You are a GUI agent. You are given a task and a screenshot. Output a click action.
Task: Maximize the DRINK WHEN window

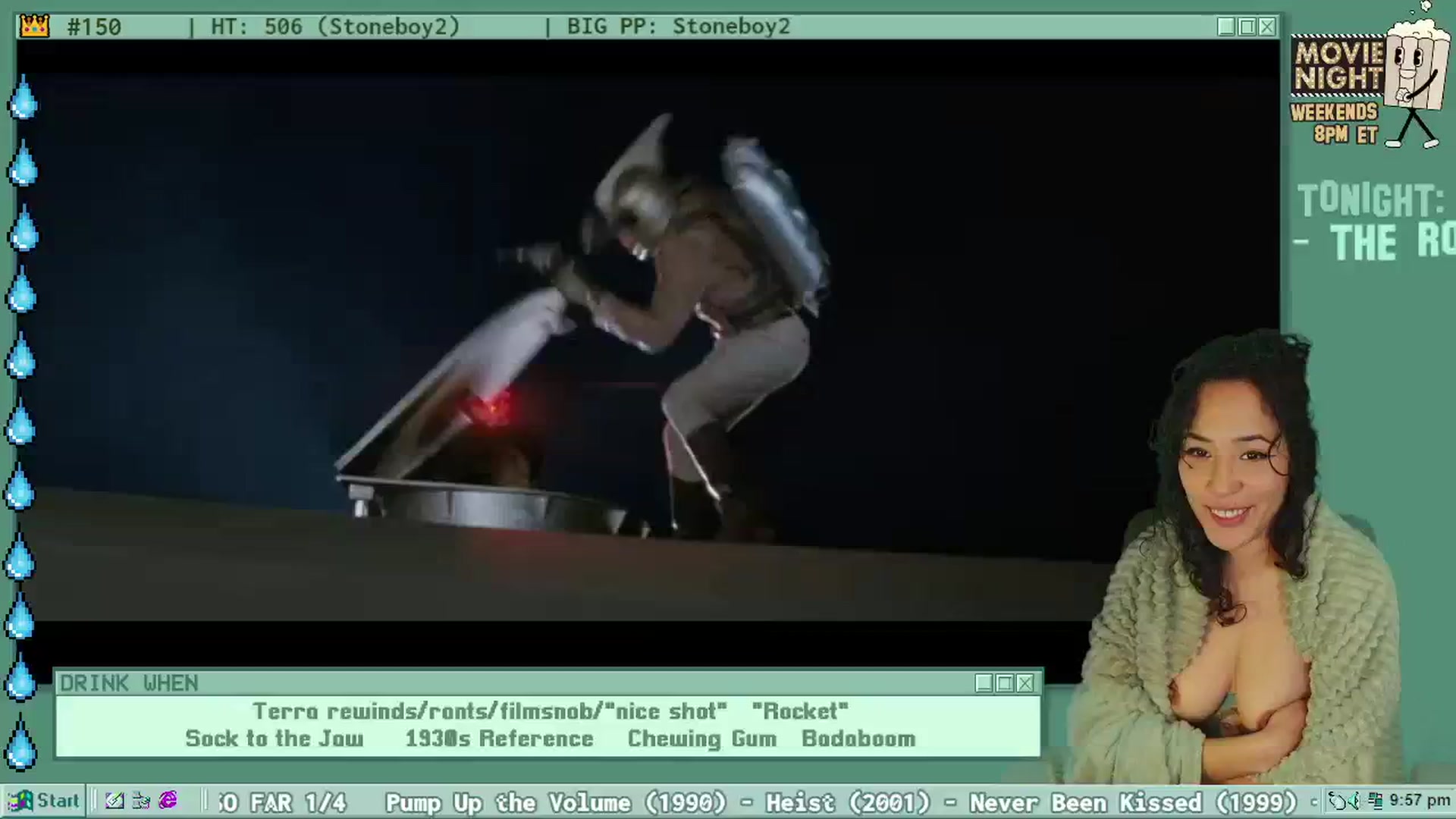coord(1004,683)
